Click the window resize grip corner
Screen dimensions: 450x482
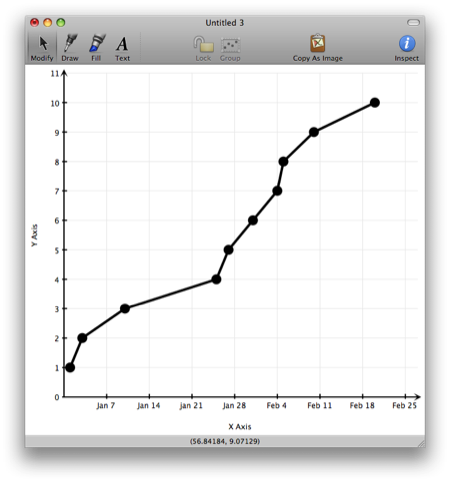coord(421,443)
